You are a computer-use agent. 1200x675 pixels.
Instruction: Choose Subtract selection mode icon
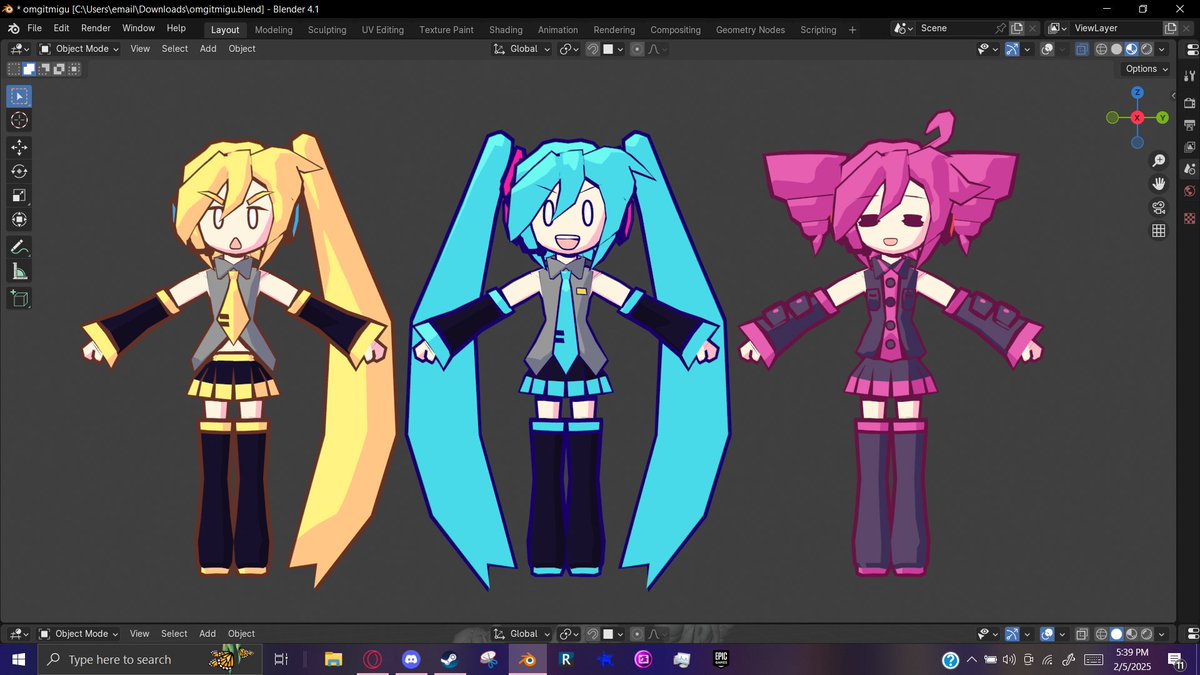click(x=45, y=69)
